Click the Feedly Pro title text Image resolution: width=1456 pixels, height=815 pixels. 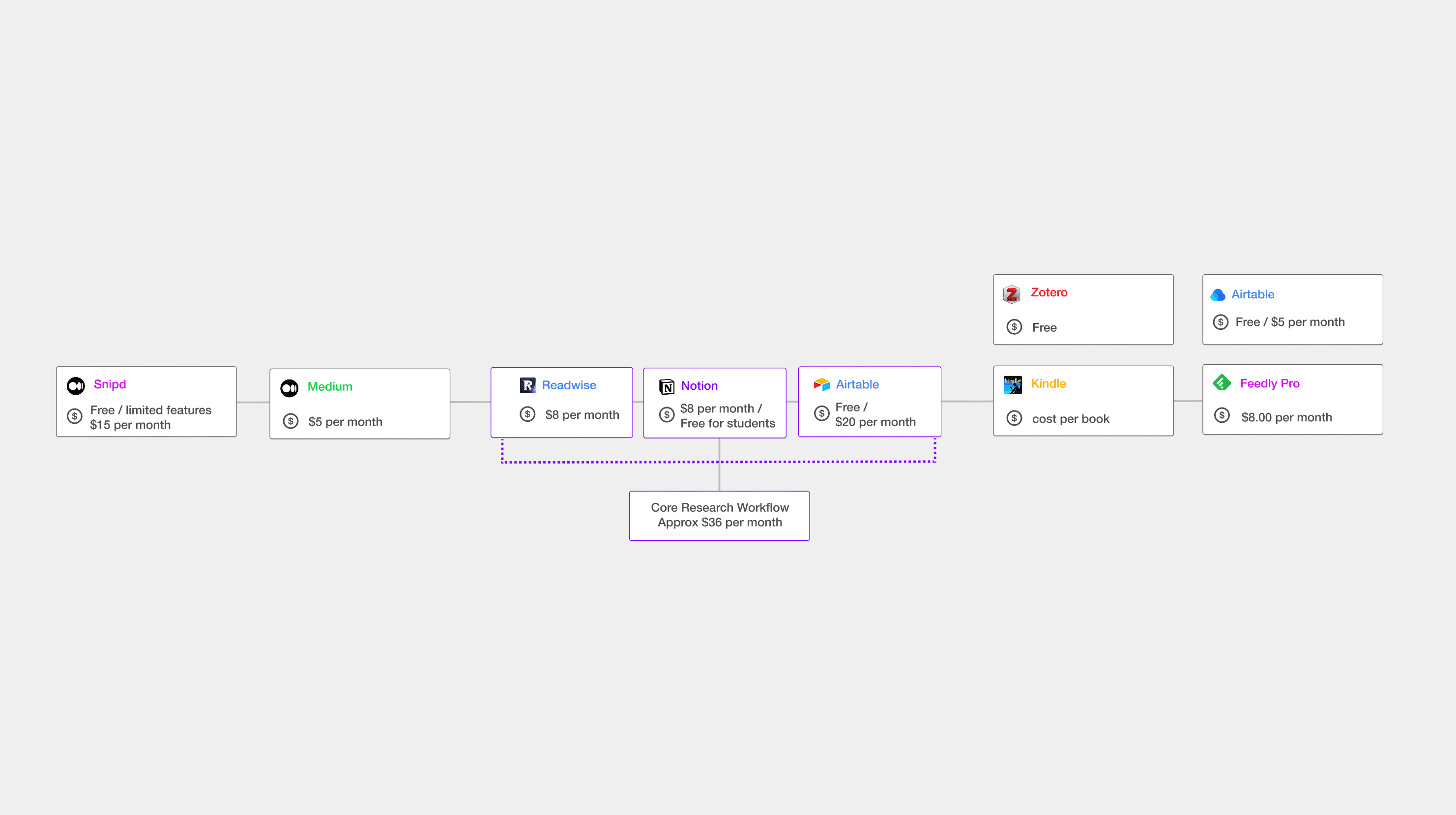pyautogui.click(x=1270, y=384)
